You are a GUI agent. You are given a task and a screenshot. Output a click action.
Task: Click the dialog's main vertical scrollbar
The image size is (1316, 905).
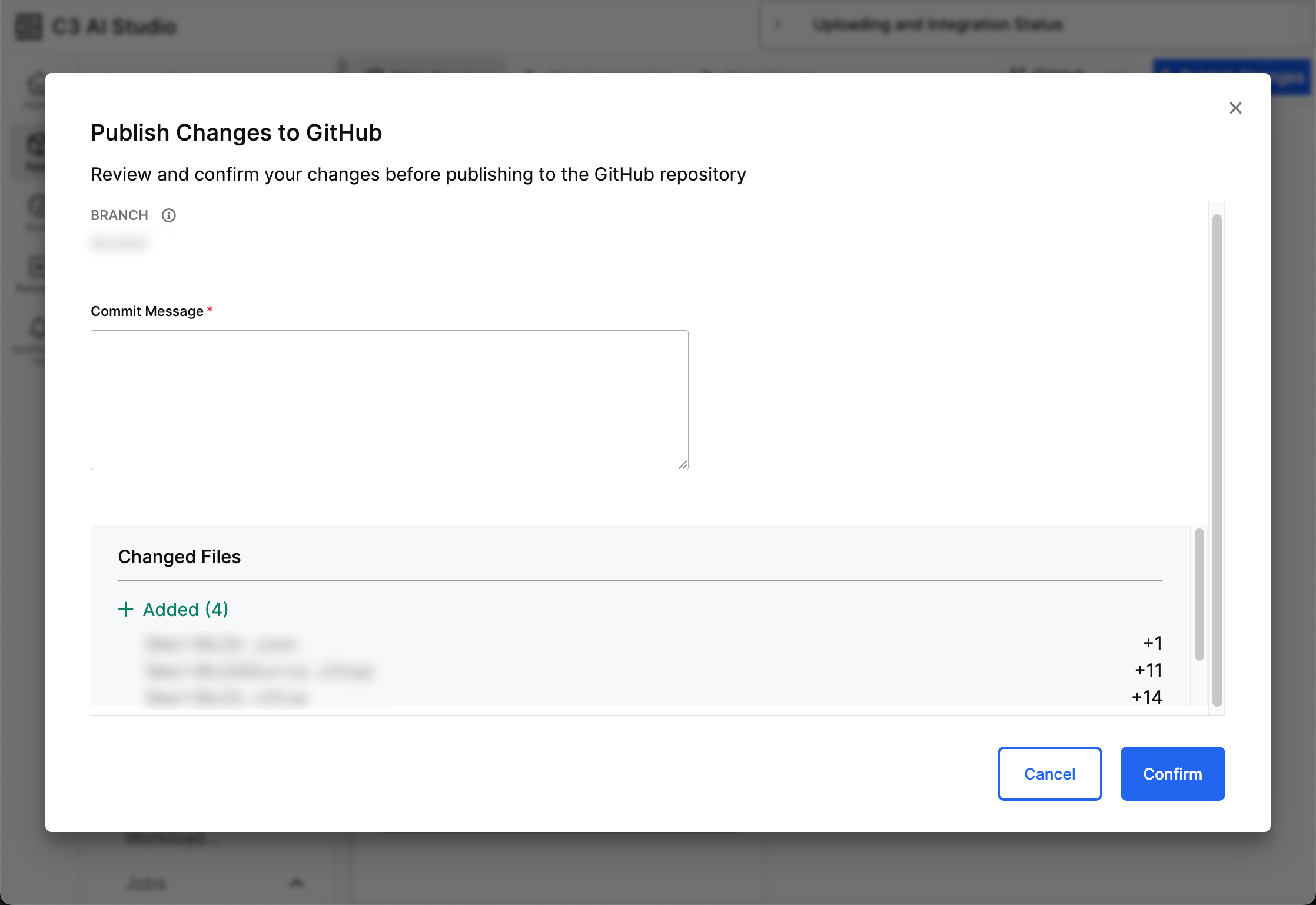(1217, 459)
